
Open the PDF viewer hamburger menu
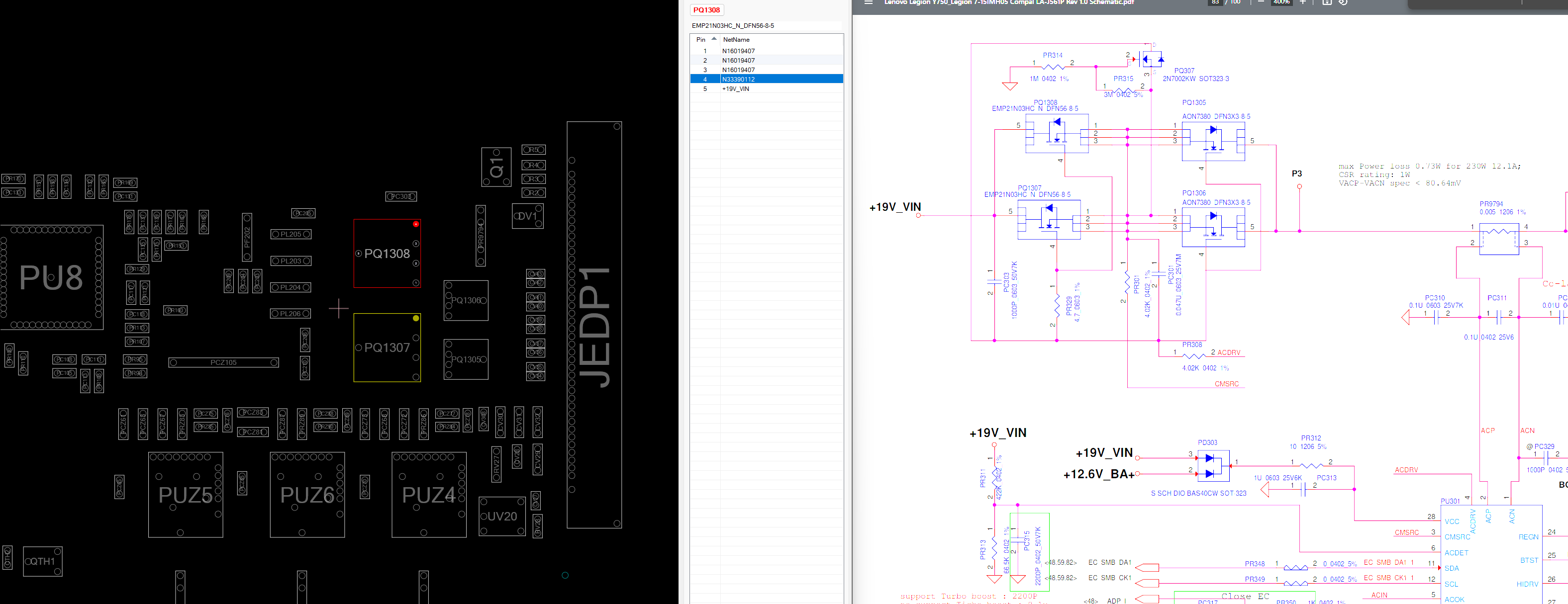(869, 2)
